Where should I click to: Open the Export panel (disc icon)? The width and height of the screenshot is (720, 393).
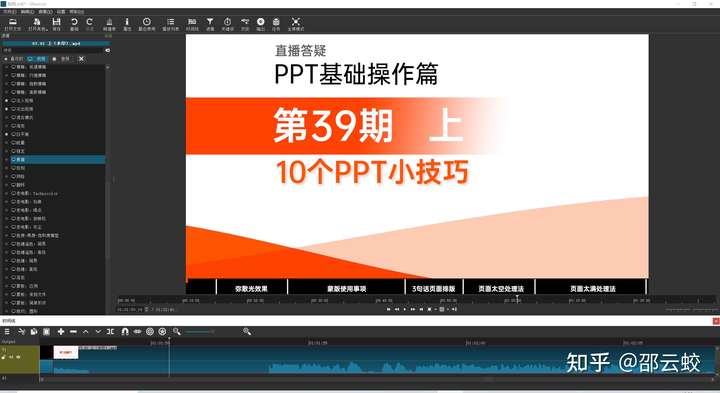pyautogui.click(x=260, y=24)
